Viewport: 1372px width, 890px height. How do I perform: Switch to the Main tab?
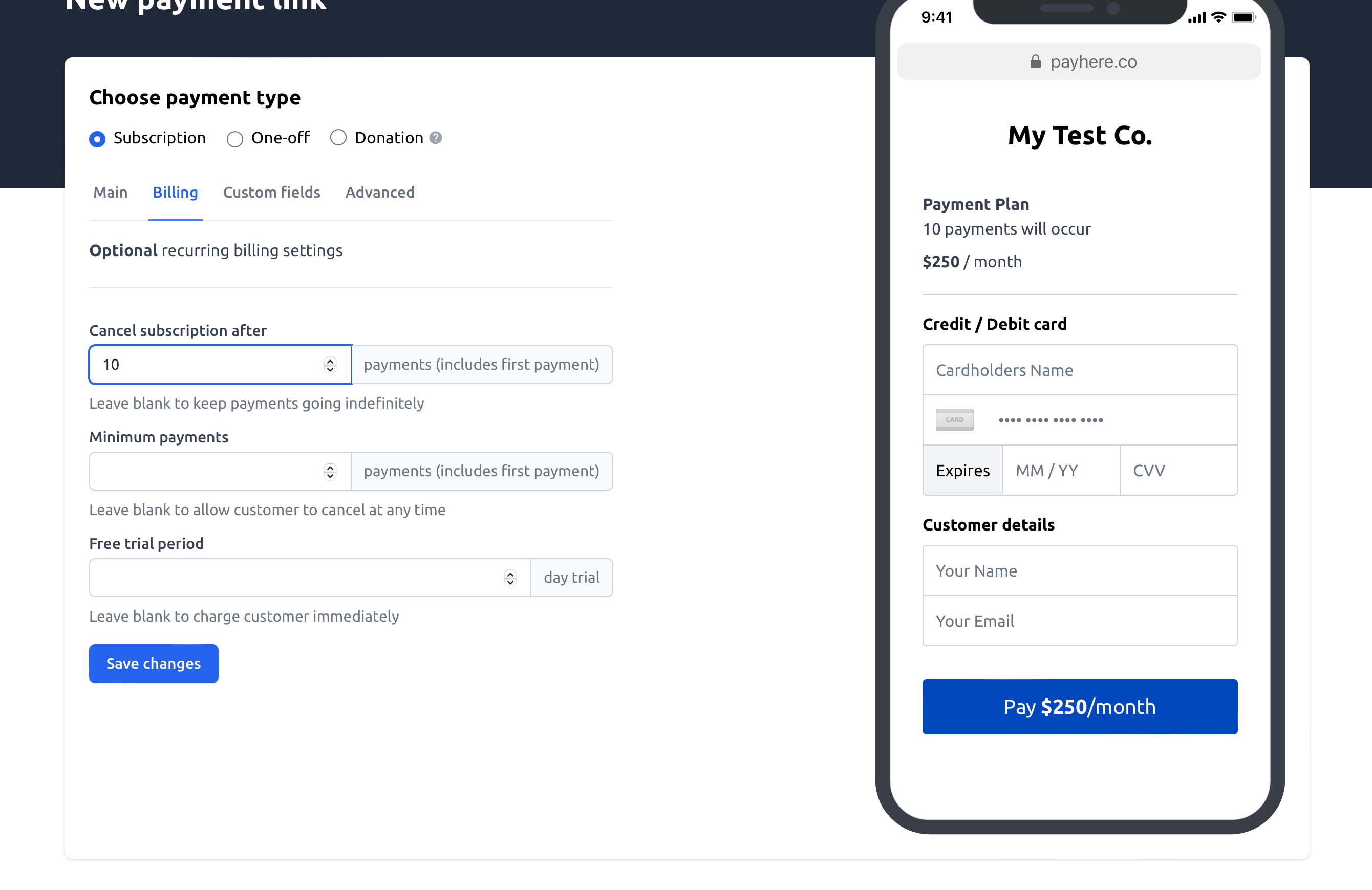pos(111,193)
